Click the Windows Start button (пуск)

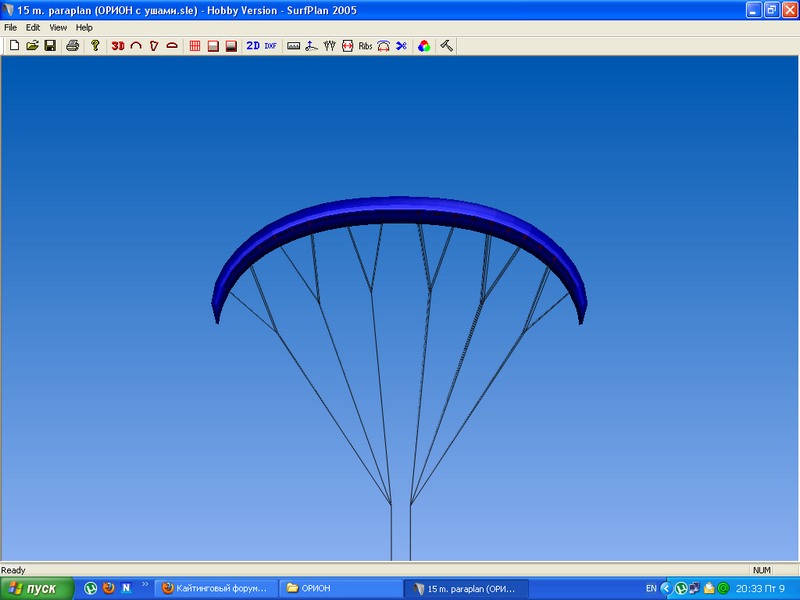click(36, 589)
